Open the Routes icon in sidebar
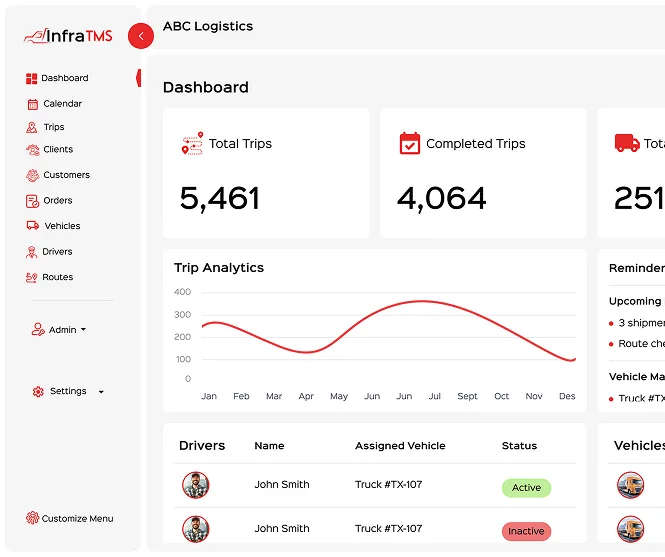The width and height of the screenshot is (665, 557). click(x=31, y=277)
